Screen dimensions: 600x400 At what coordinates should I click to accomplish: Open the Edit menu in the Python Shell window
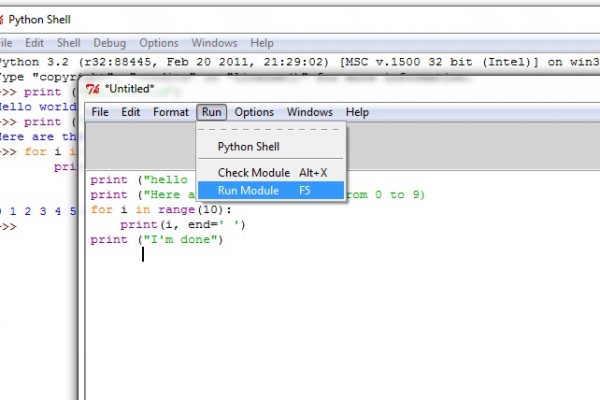pyautogui.click(x=34, y=43)
